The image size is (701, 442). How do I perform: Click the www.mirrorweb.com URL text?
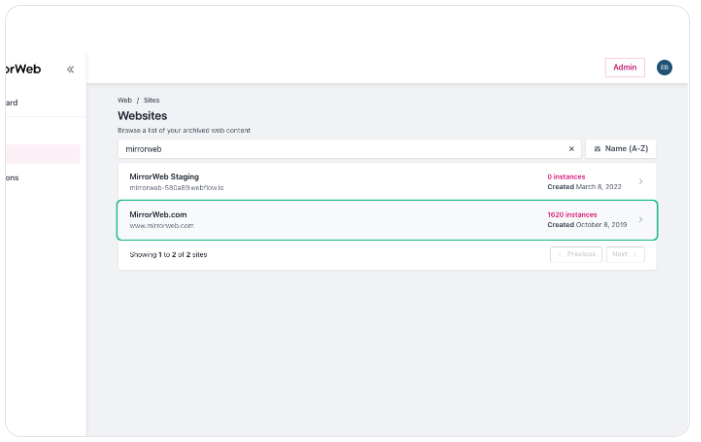[x=161, y=226]
